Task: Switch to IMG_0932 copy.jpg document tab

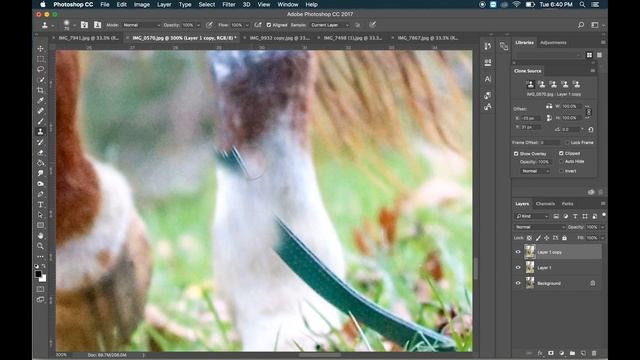Action: (x=279, y=38)
